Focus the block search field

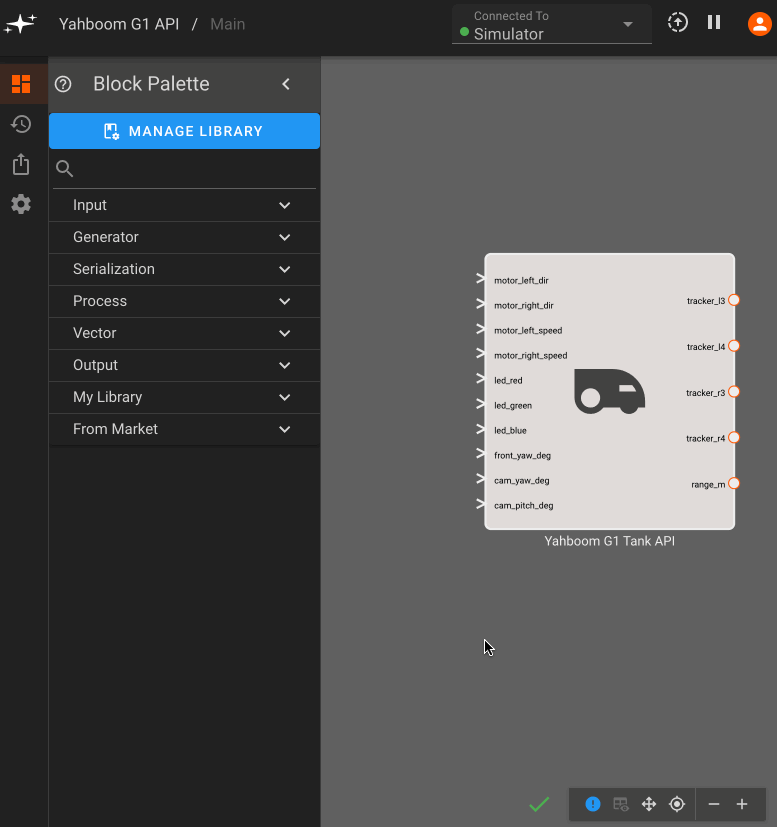click(x=184, y=169)
